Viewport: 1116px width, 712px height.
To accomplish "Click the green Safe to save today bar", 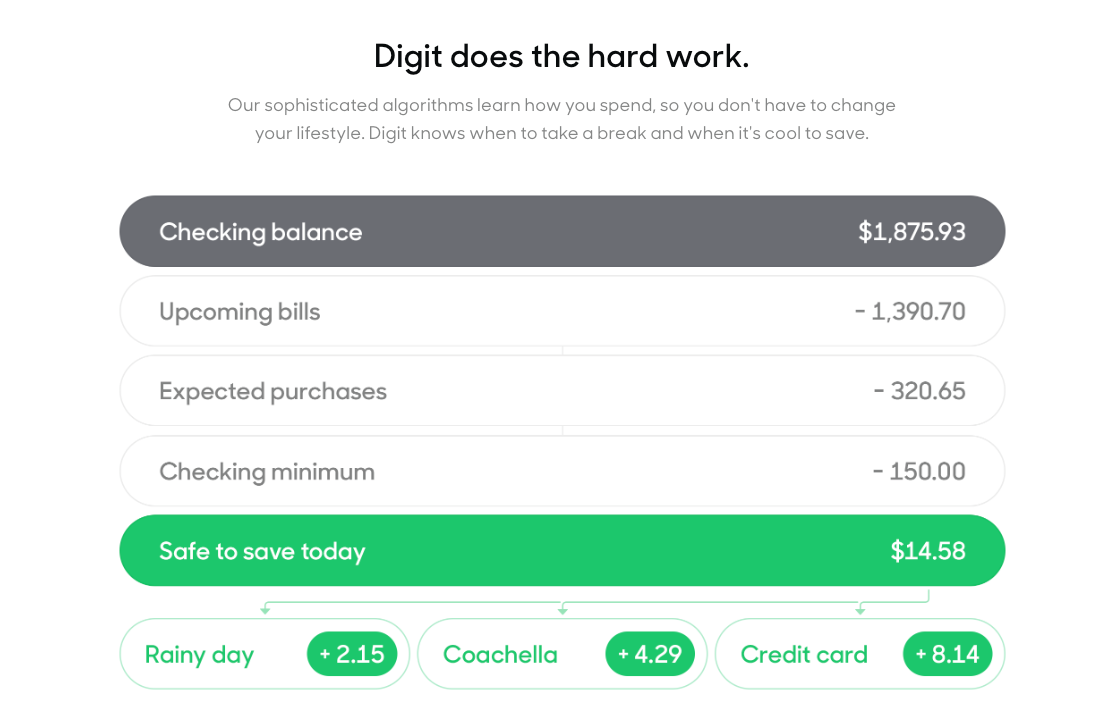I will click(x=562, y=550).
